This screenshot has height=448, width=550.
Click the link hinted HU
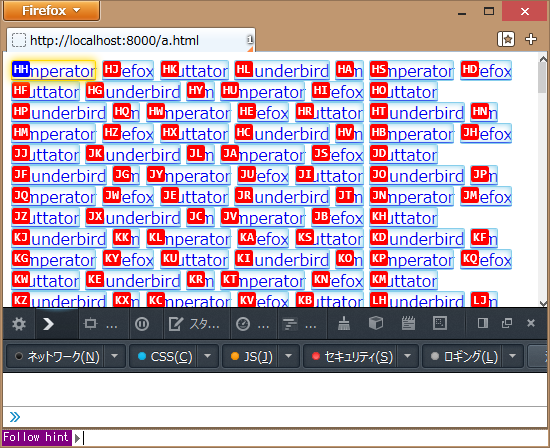coord(263,92)
